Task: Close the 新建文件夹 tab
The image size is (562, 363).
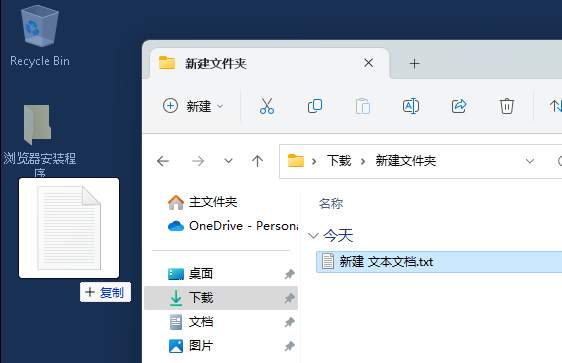Action: pos(368,63)
